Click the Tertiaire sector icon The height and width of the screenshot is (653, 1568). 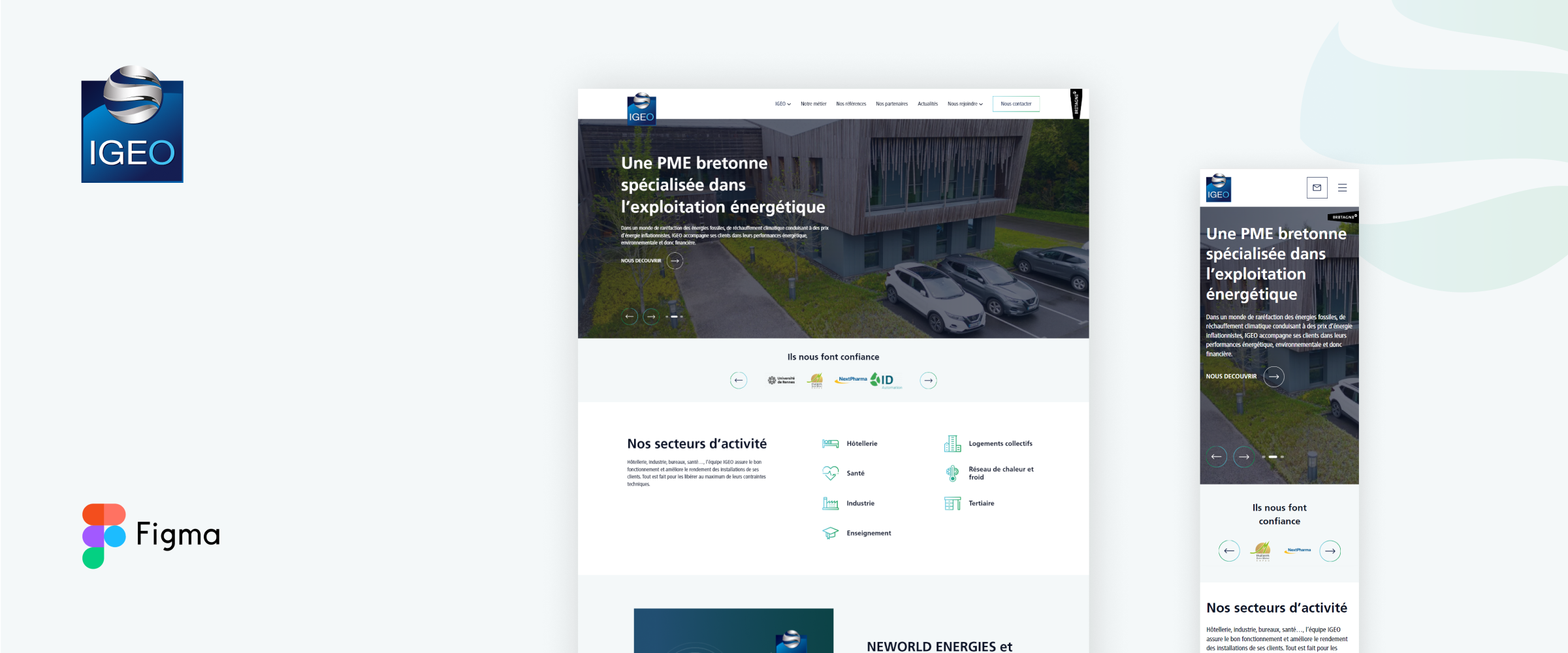pyautogui.click(x=952, y=503)
